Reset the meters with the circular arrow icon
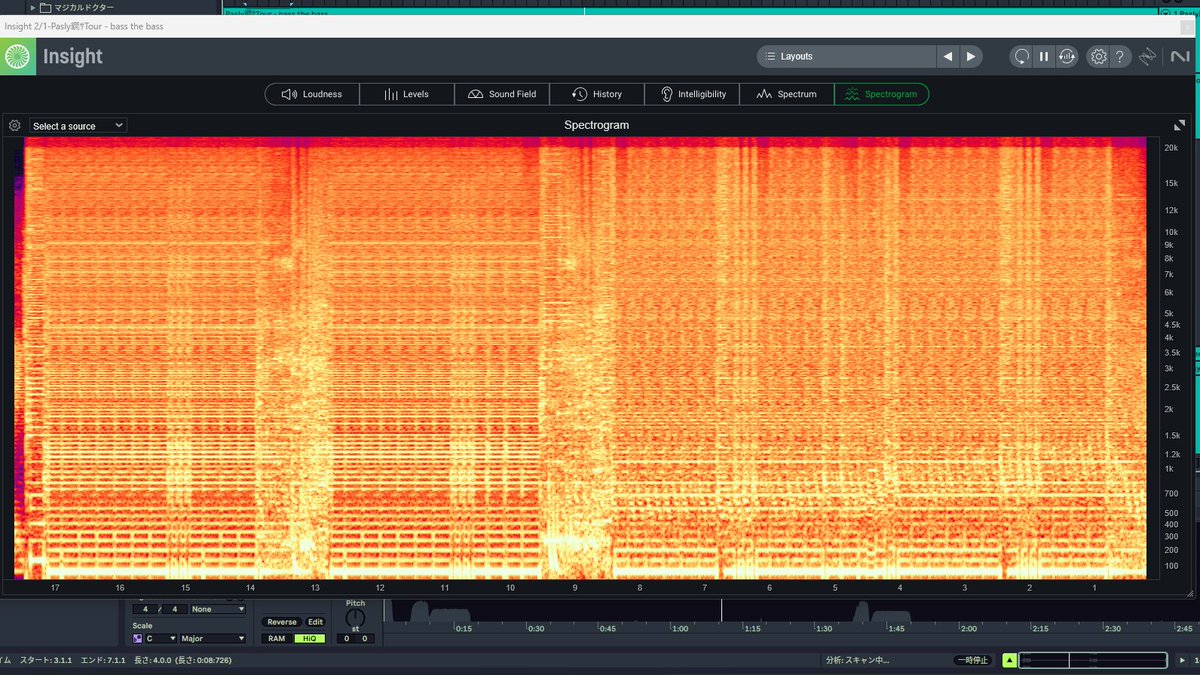1200x675 pixels. coord(1021,57)
